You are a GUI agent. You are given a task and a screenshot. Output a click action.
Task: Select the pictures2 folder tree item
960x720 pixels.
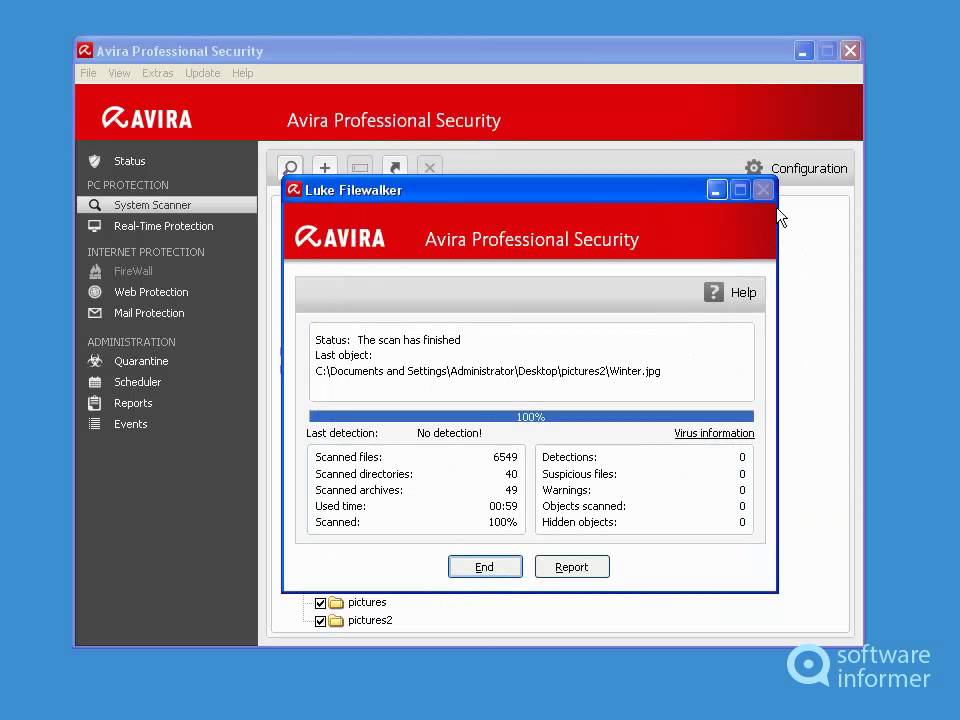tap(370, 620)
